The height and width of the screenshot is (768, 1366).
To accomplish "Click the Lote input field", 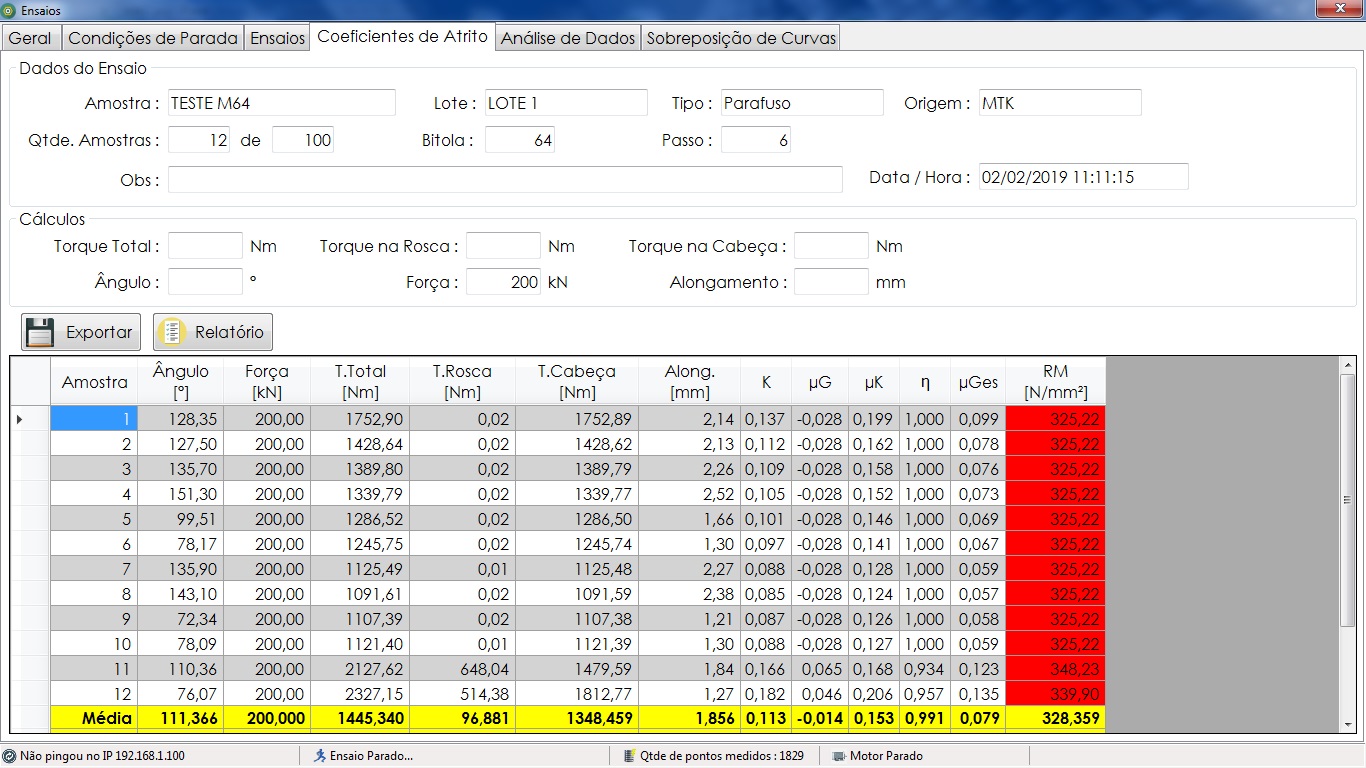I will click(566, 103).
